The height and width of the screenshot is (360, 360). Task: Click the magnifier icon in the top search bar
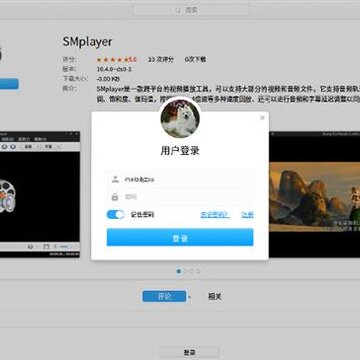click(x=178, y=10)
